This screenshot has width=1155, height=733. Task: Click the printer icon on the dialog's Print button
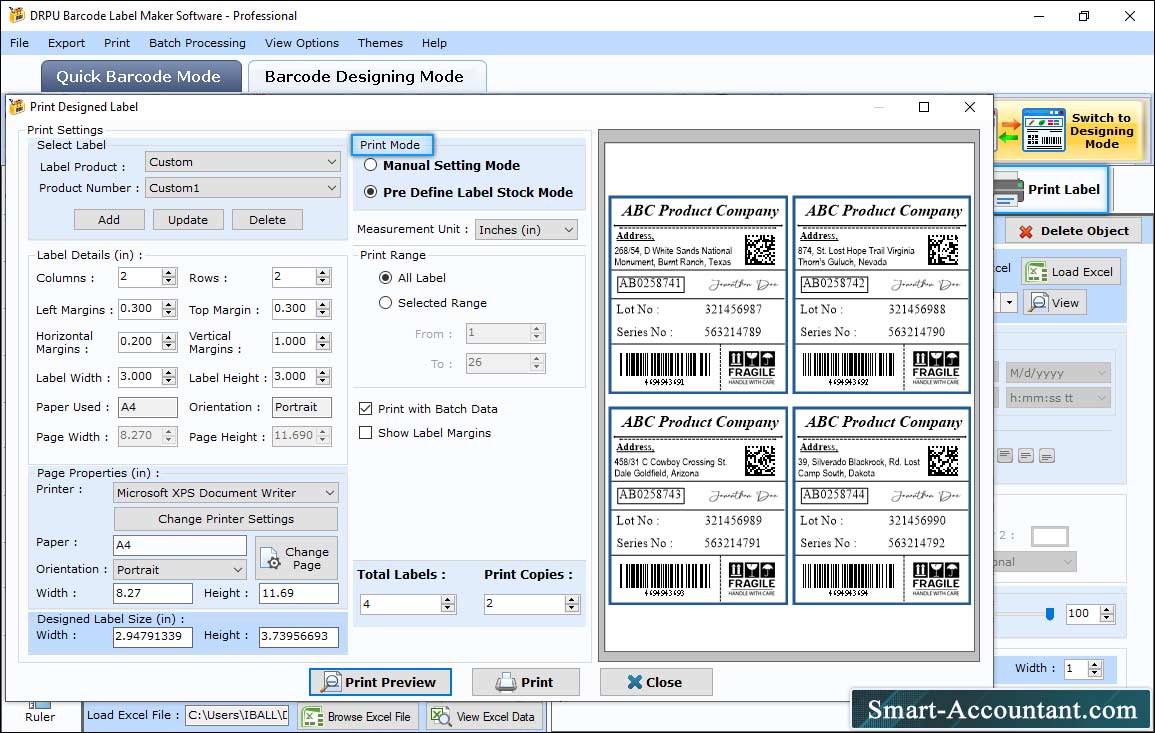coord(506,682)
